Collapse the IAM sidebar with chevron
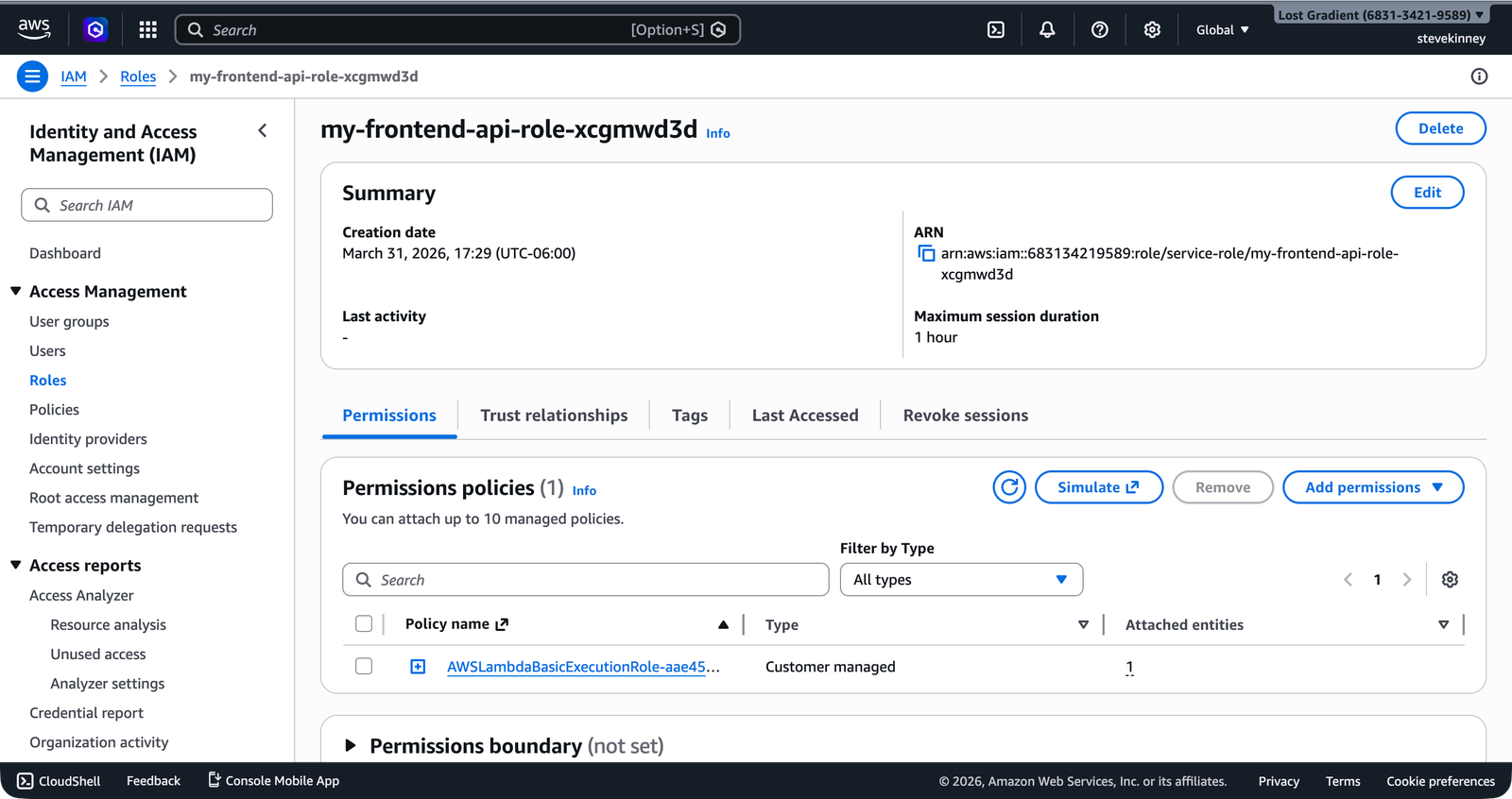 pos(263,131)
